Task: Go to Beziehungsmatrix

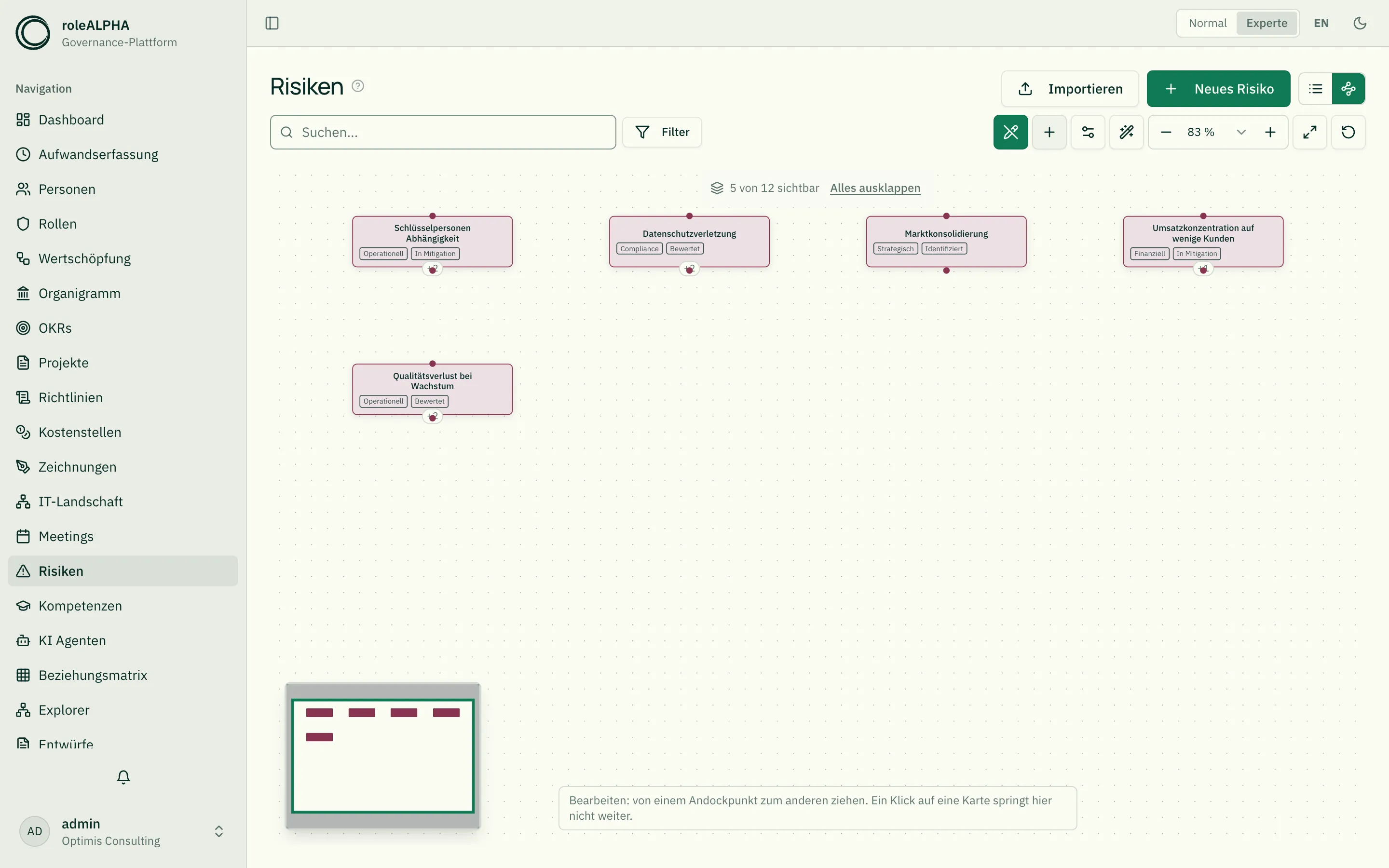Action: pos(123,675)
